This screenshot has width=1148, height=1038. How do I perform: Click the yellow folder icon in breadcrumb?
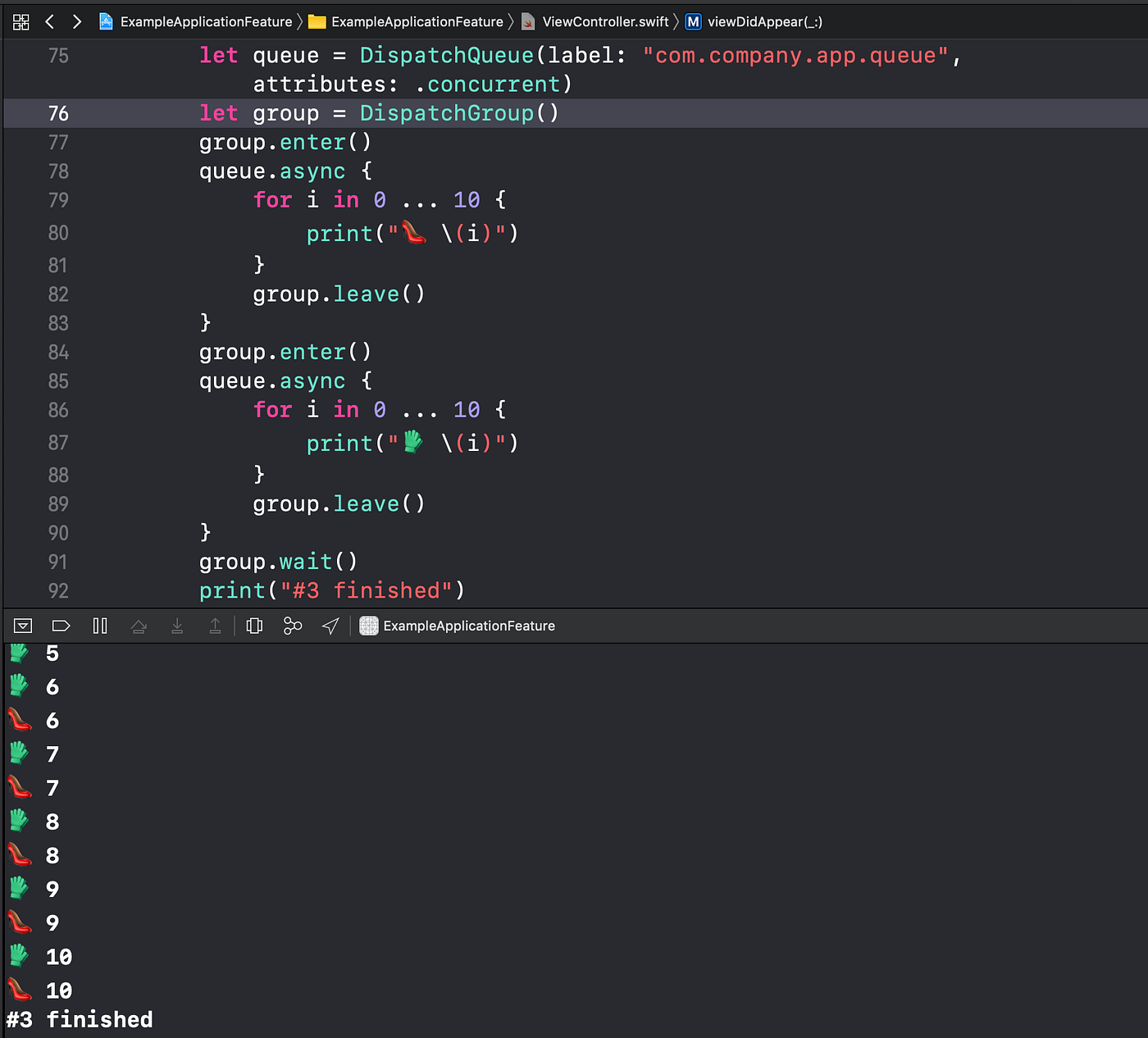317,22
